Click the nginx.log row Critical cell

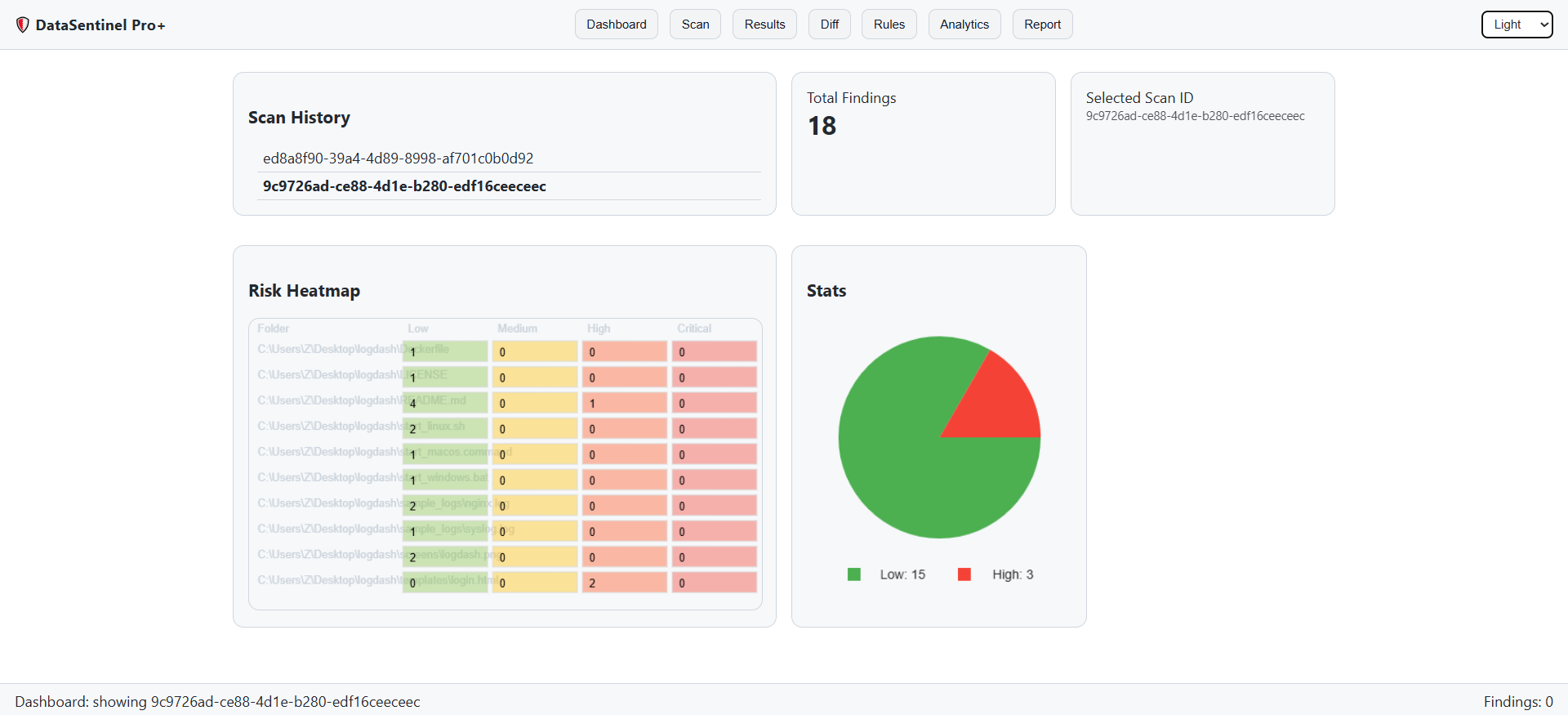tap(715, 506)
